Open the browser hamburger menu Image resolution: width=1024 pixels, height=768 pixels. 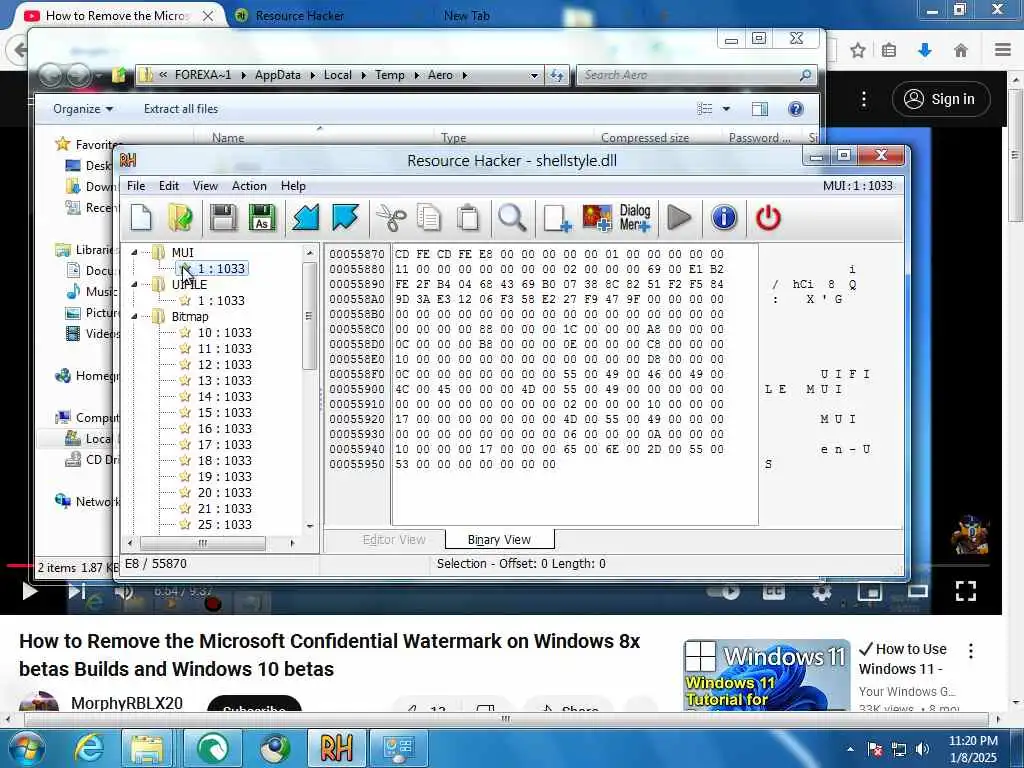tap(1003, 50)
